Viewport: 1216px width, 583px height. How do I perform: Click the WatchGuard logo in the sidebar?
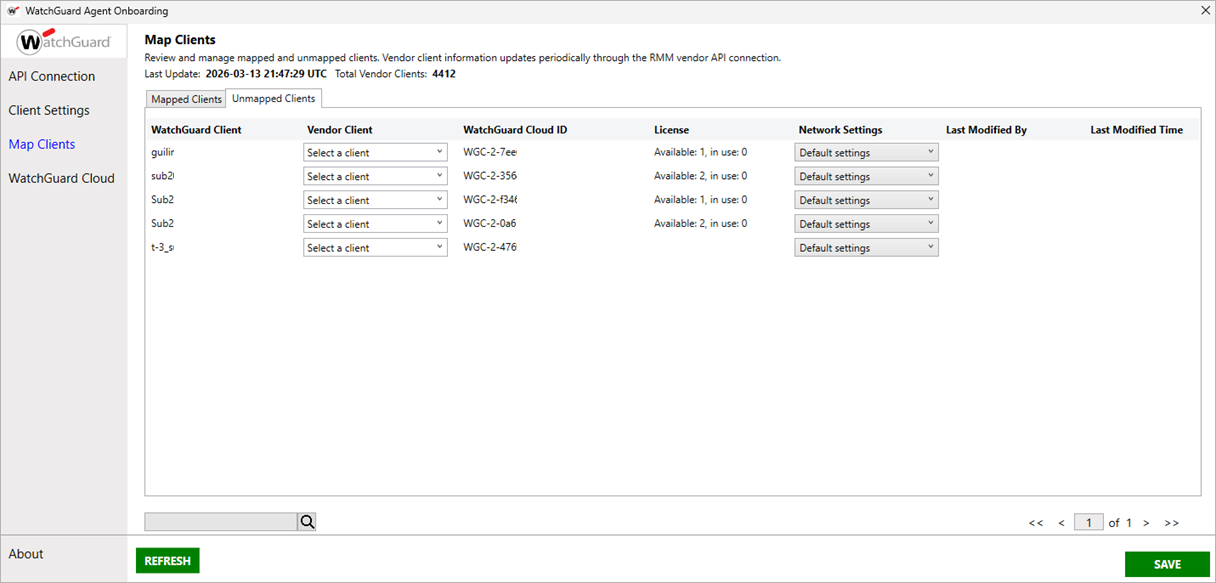(64, 41)
